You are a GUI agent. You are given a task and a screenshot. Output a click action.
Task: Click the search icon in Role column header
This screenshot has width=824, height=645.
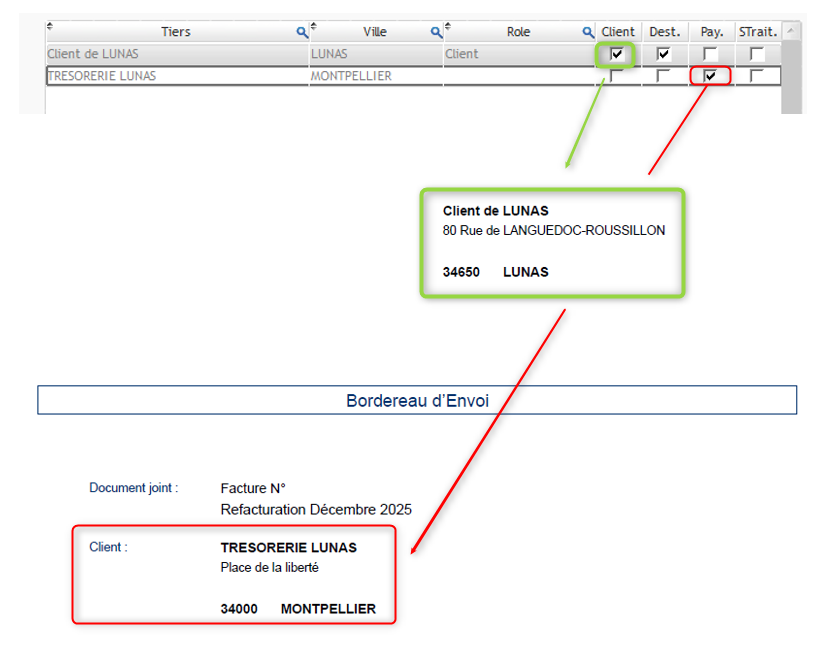[x=588, y=33]
